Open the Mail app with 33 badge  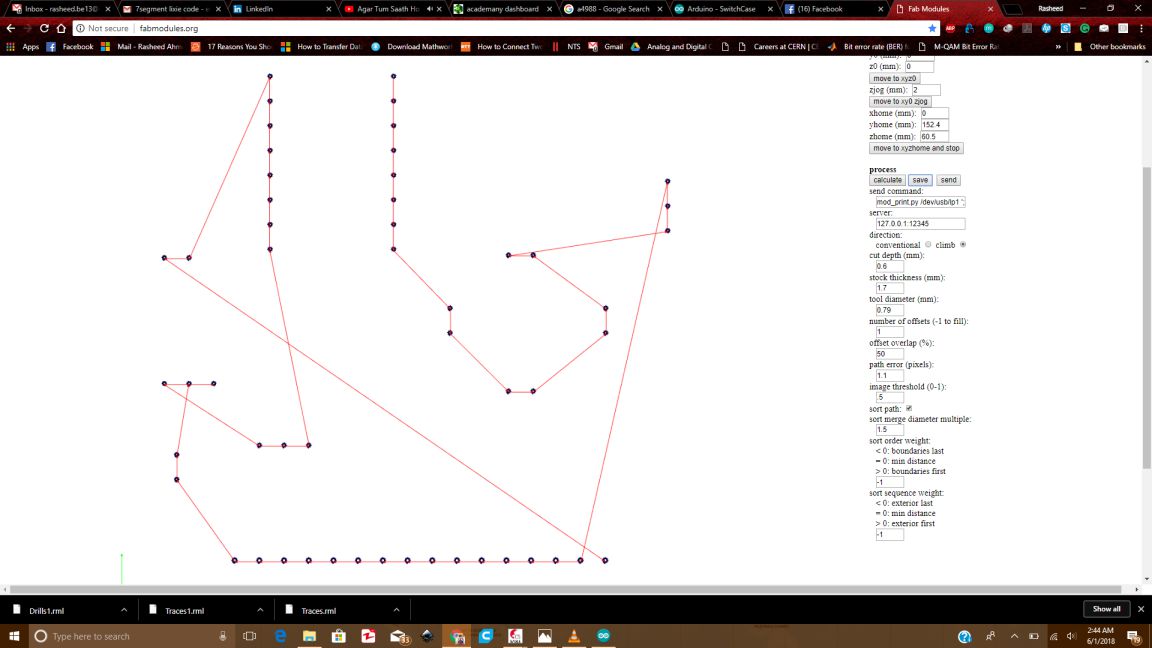(399, 636)
